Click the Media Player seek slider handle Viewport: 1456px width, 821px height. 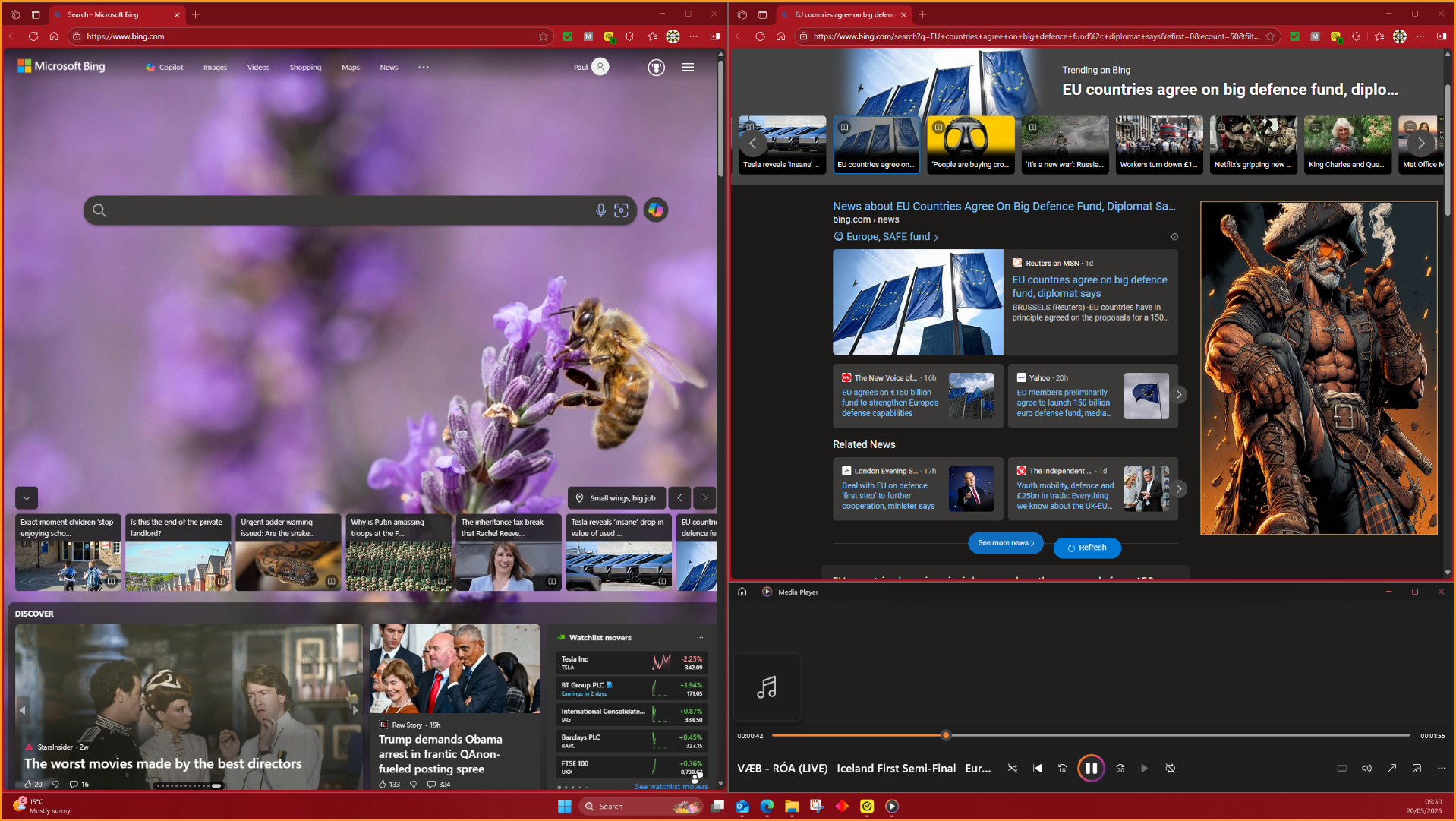[x=945, y=735]
